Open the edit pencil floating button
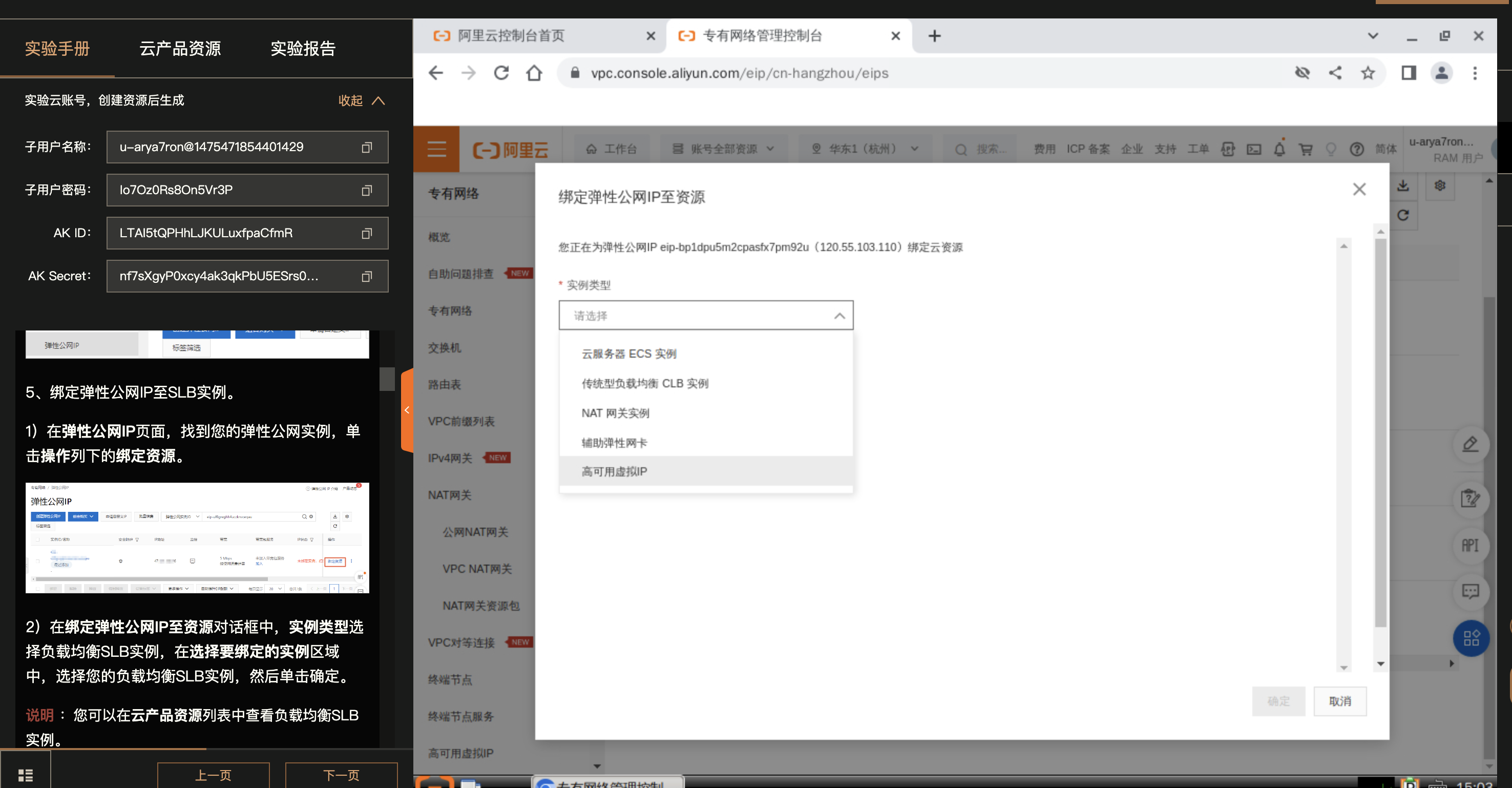This screenshot has width=1512, height=788. tap(1471, 445)
